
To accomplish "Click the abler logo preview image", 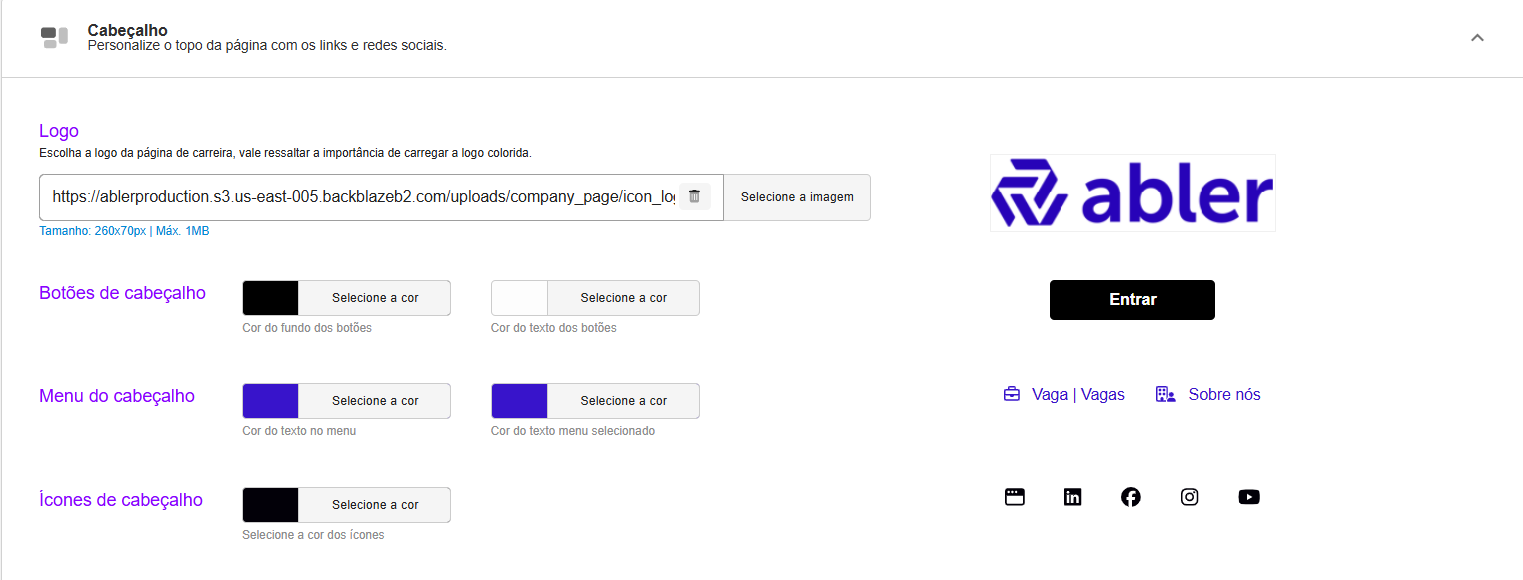I will 1132,193.
